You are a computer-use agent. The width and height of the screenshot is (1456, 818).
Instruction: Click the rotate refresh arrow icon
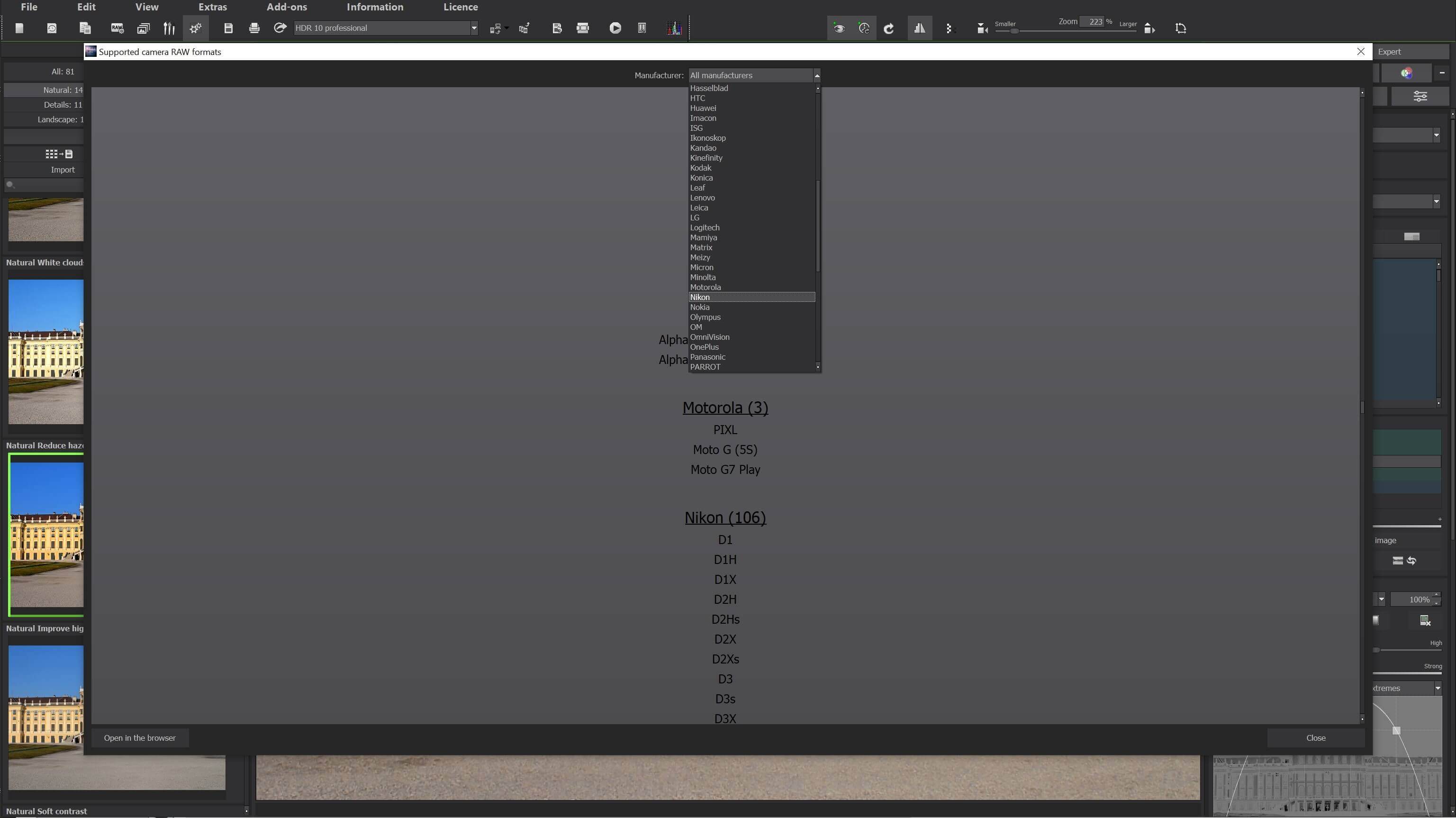point(888,28)
